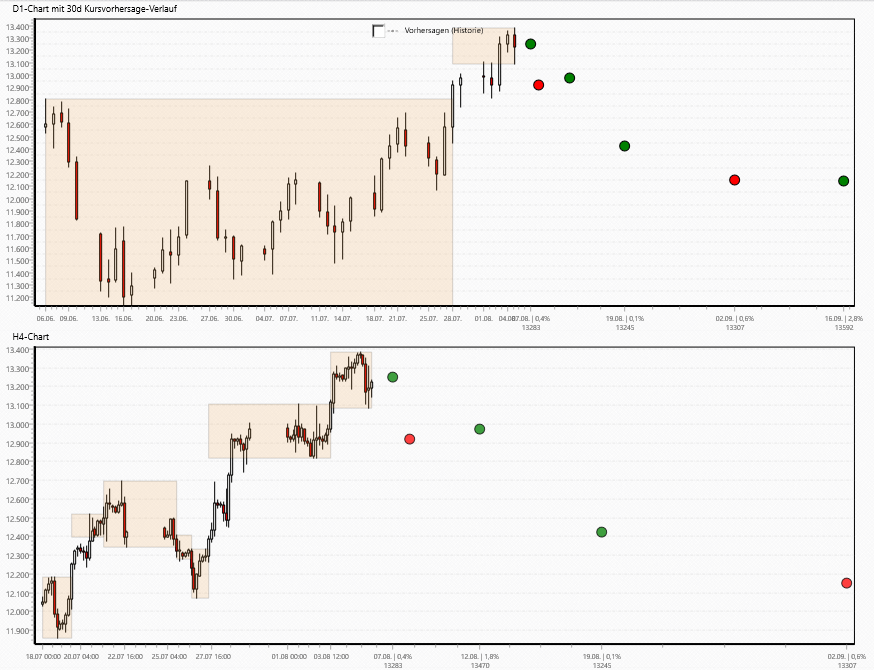Select green forecast dot above 12.08. in H4-Chart

[480, 429]
